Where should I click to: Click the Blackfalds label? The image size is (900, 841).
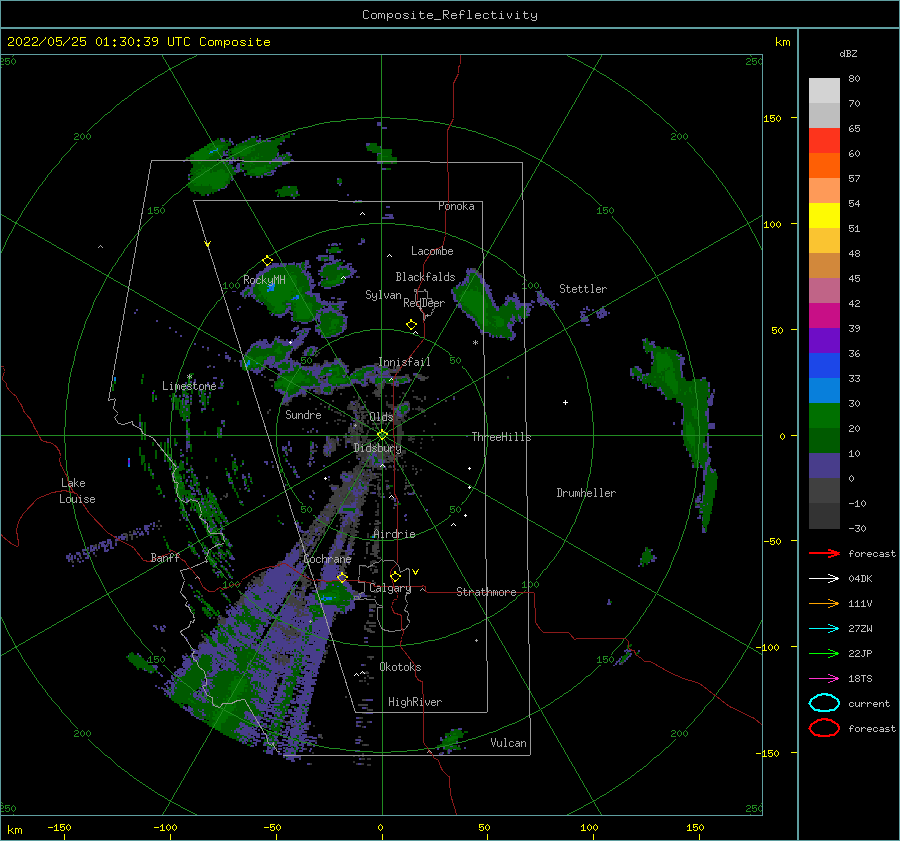pyautogui.click(x=425, y=277)
